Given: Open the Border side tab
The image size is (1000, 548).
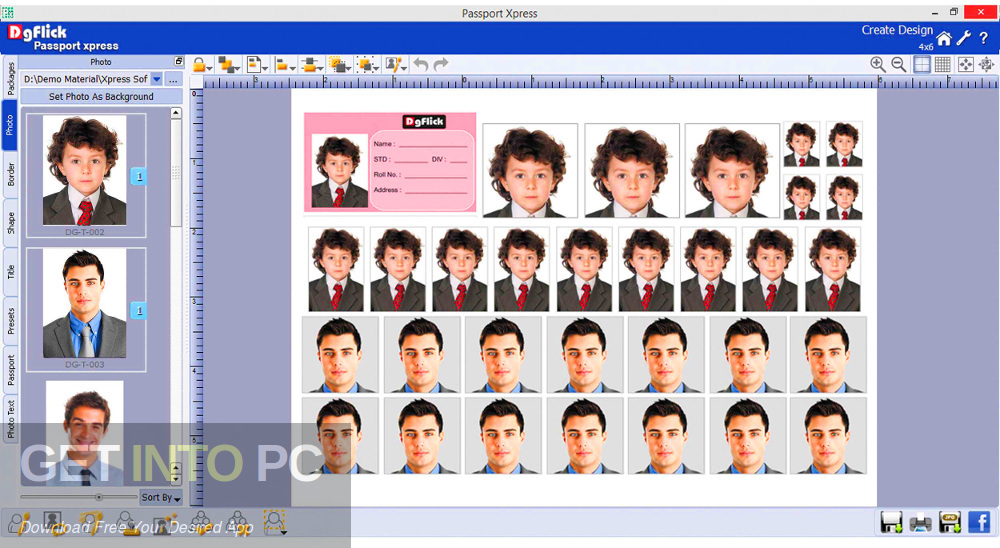Looking at the screenshot, I should (x=10, y=174).
